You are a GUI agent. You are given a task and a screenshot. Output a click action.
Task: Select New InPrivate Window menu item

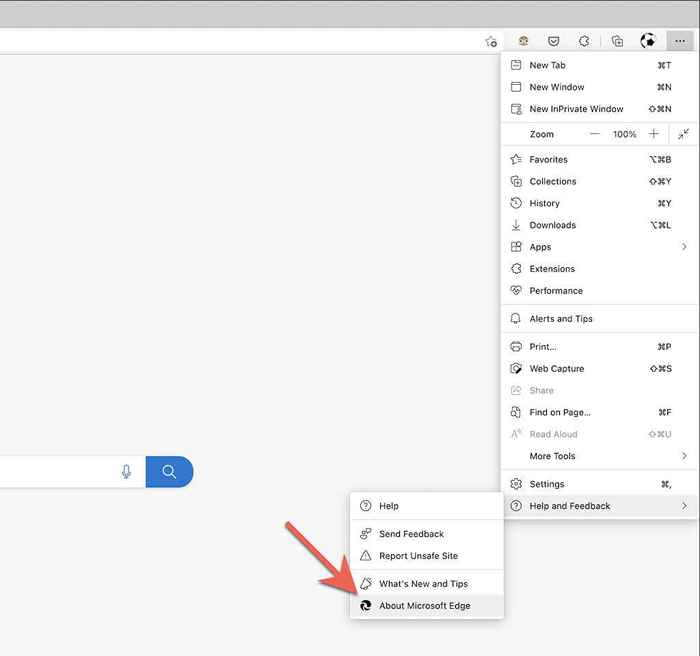599,109
